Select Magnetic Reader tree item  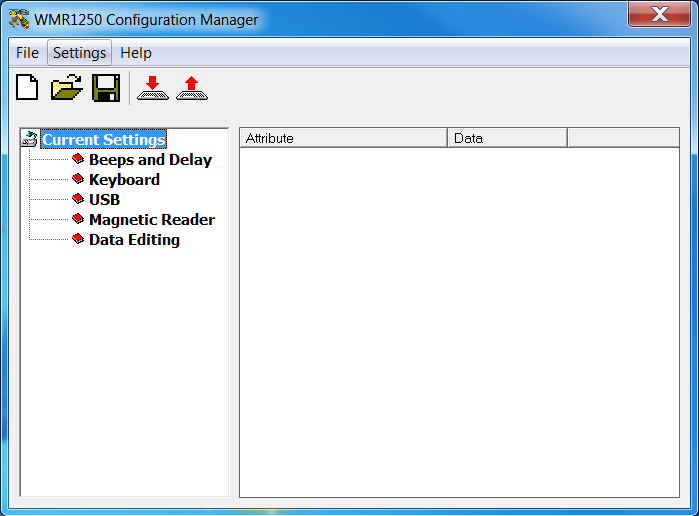click(x=152, y=220)
